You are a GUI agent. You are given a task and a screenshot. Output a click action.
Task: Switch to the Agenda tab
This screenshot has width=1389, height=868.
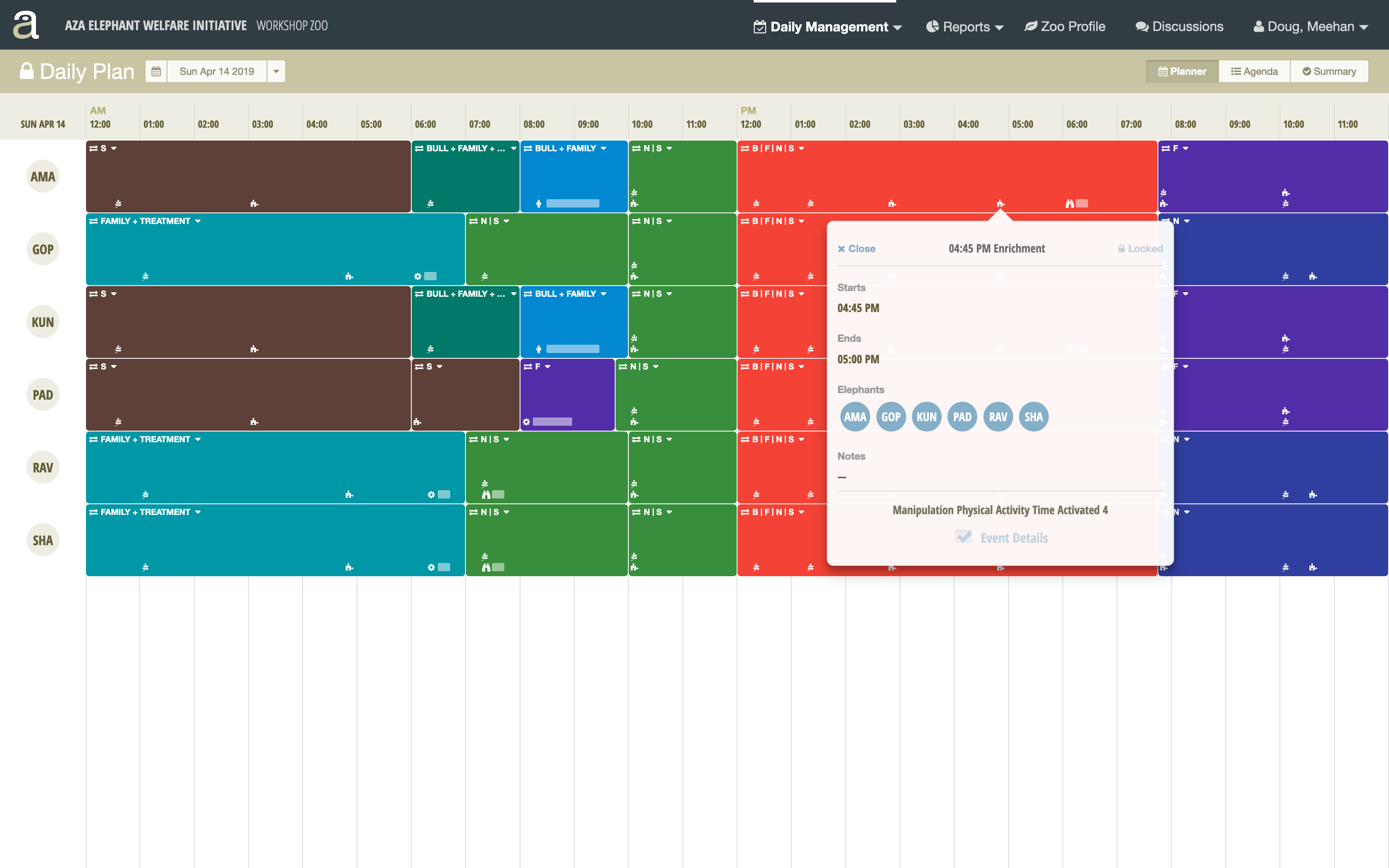pos(1254,71)
